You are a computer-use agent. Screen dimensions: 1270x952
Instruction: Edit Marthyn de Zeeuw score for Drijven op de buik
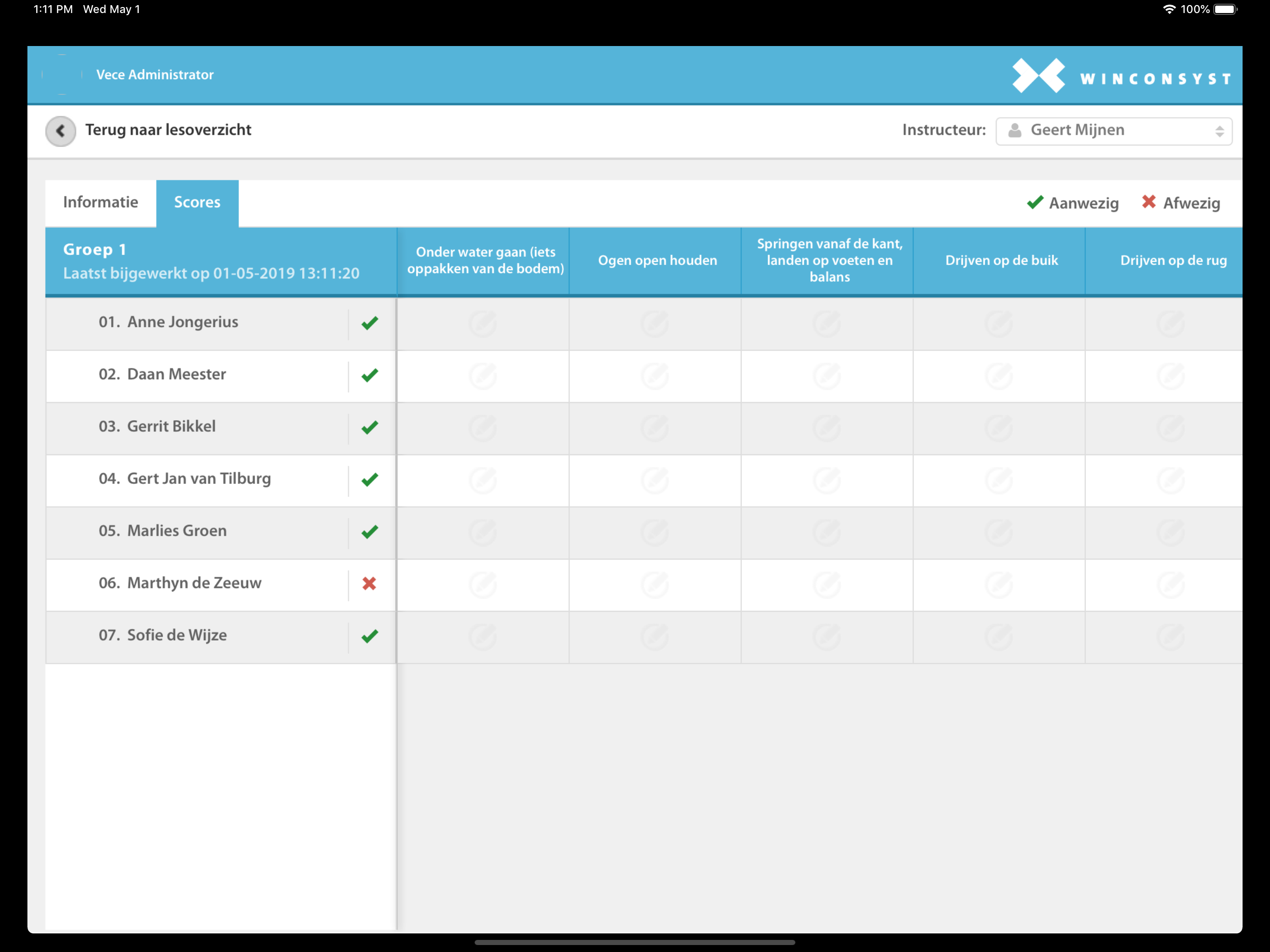pyautogui.click(x=999, y=584)
